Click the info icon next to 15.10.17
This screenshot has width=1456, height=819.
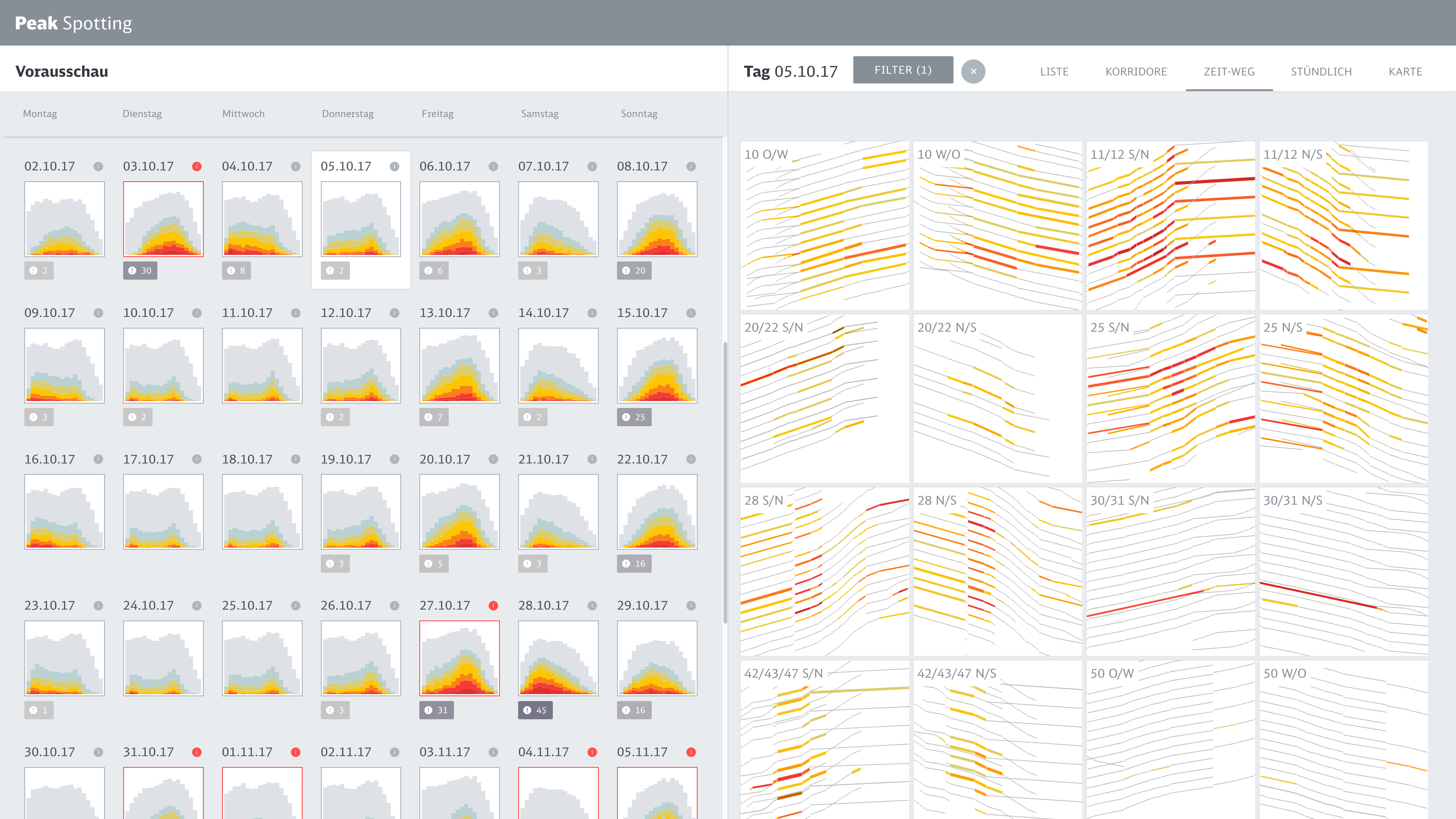[691, 313]
